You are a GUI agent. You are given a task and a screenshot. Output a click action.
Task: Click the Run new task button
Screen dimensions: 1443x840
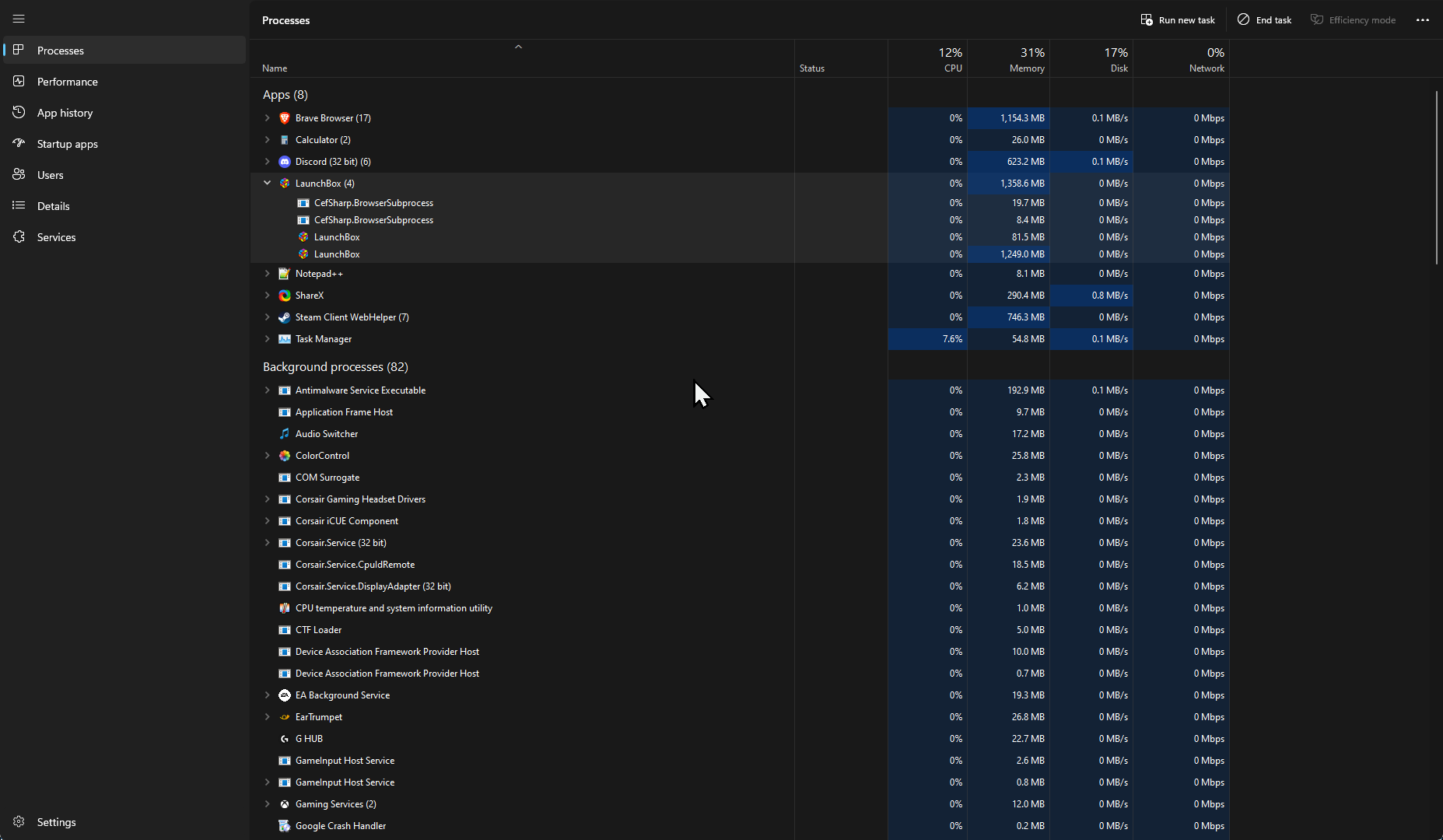click(x=1178, y=20)
